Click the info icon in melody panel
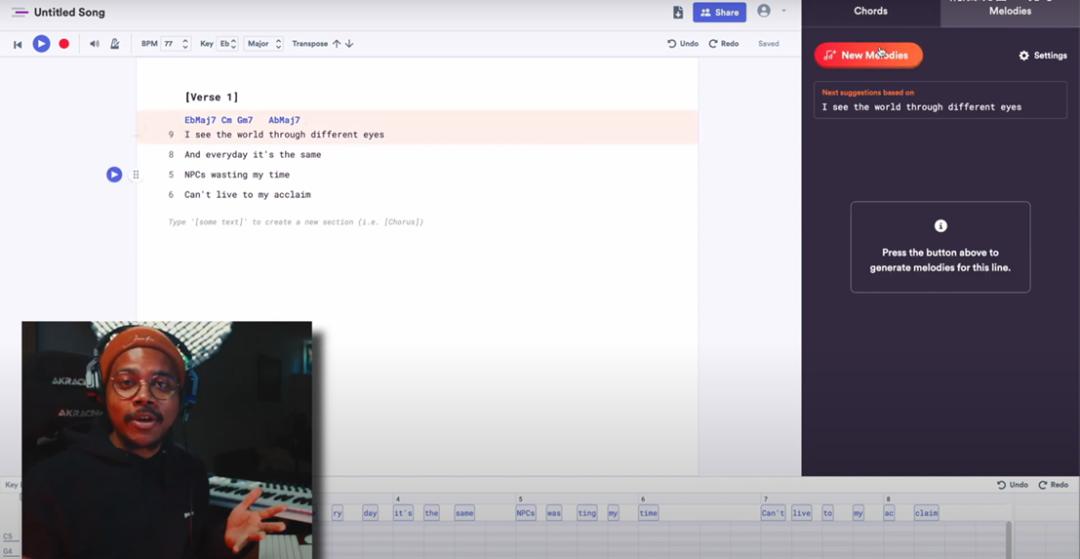 tap(940, 226)
